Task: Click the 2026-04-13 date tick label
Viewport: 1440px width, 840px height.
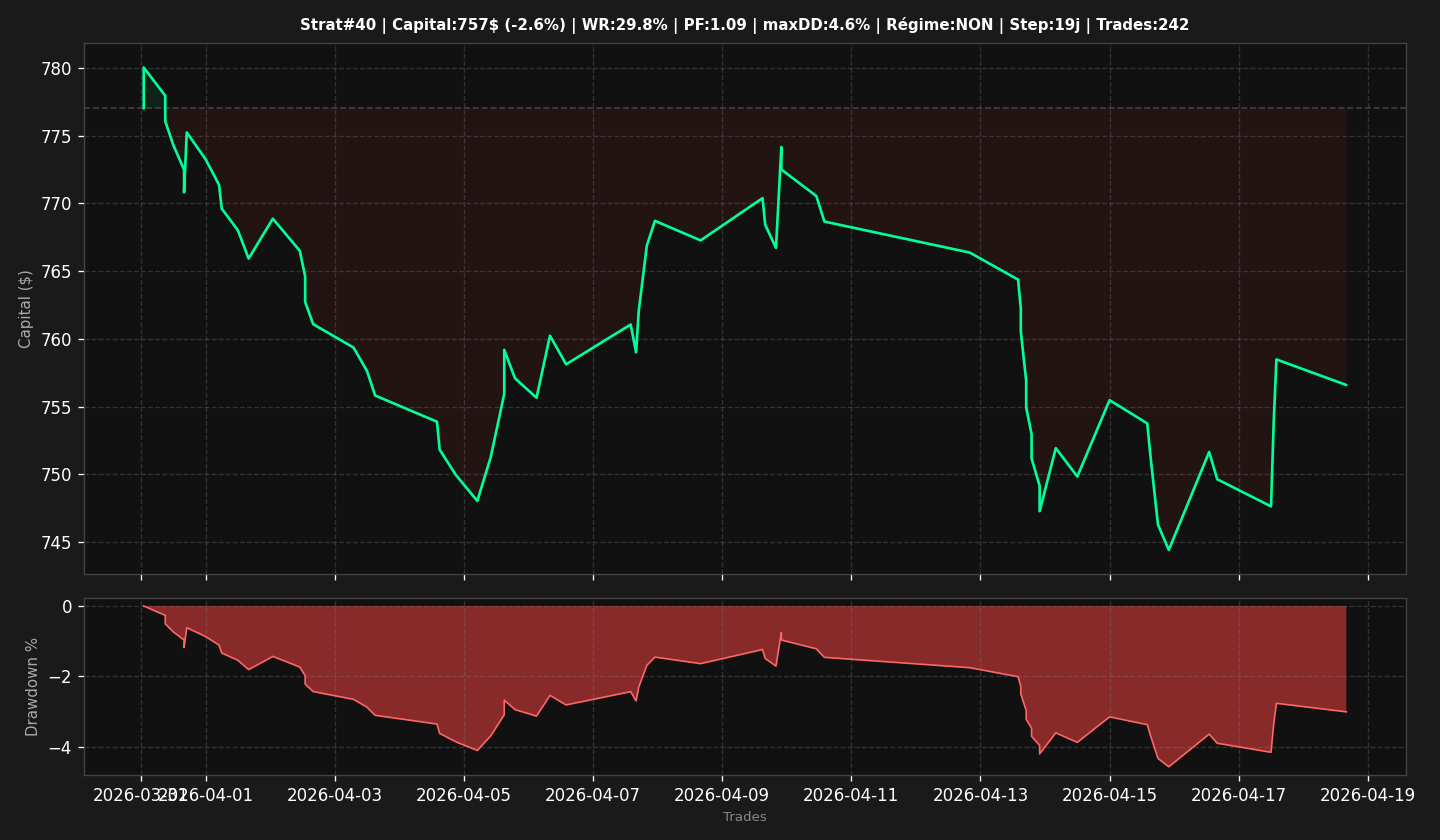Action: click(x=980, y=795)
